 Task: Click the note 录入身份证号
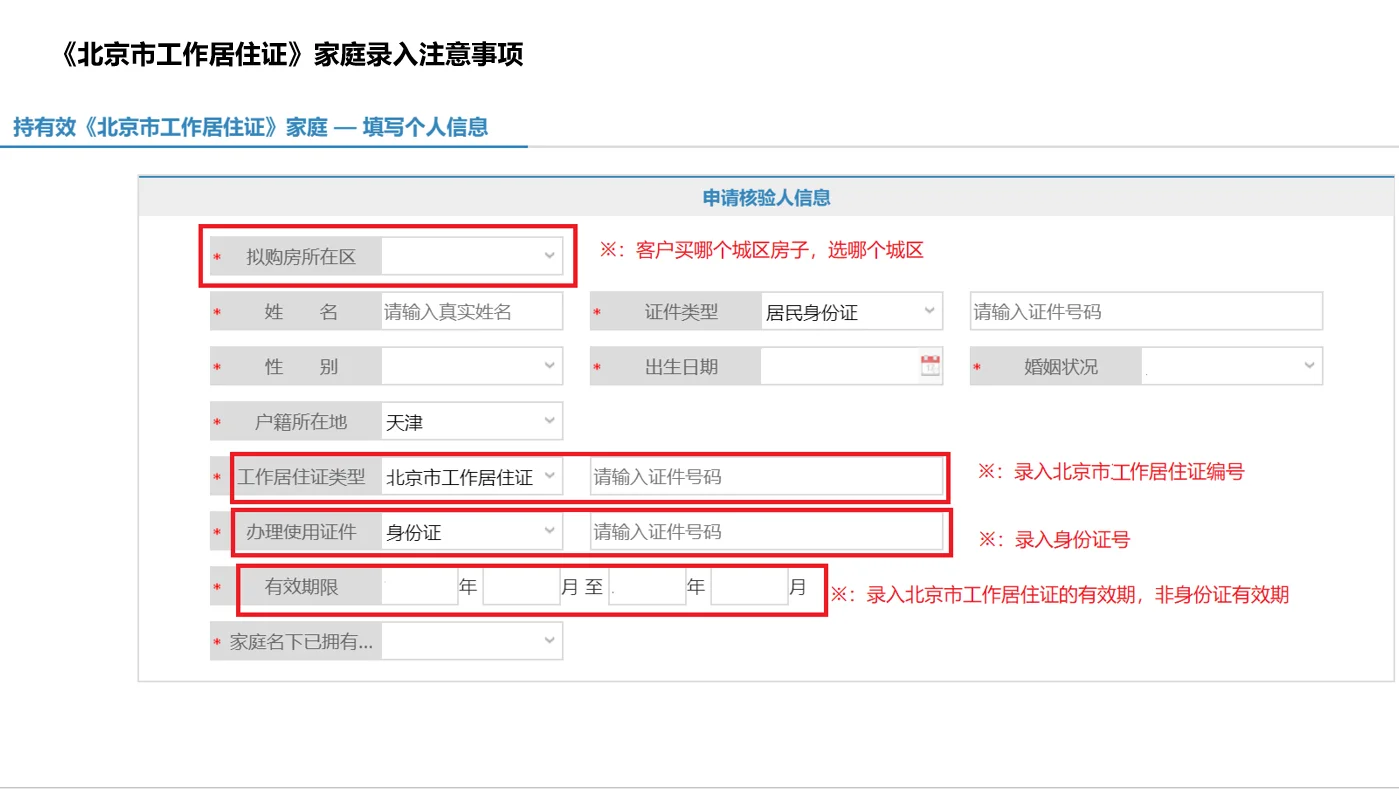pos(1054,540)
